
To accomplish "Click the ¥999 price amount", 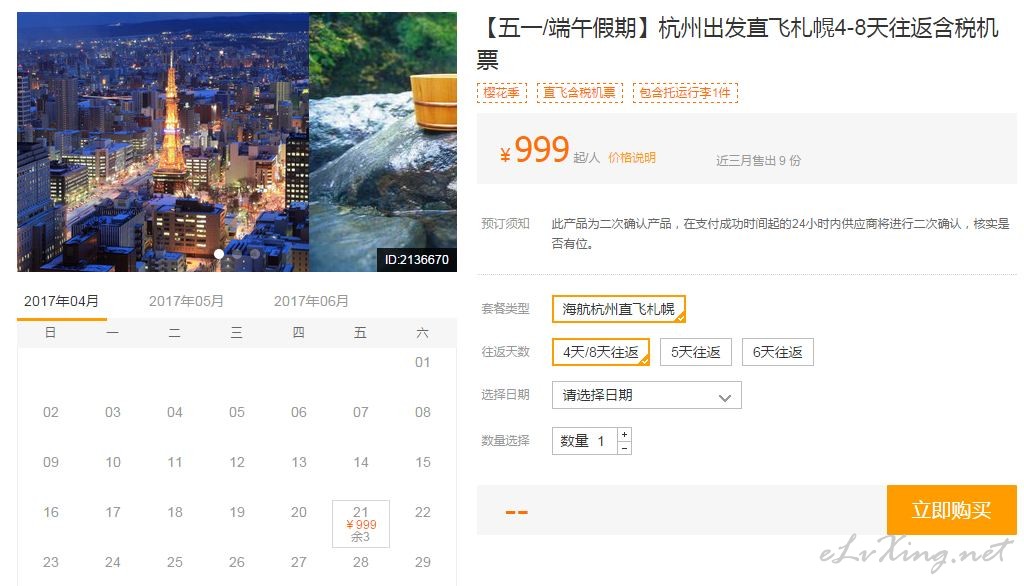I will [x=535, y=150].
